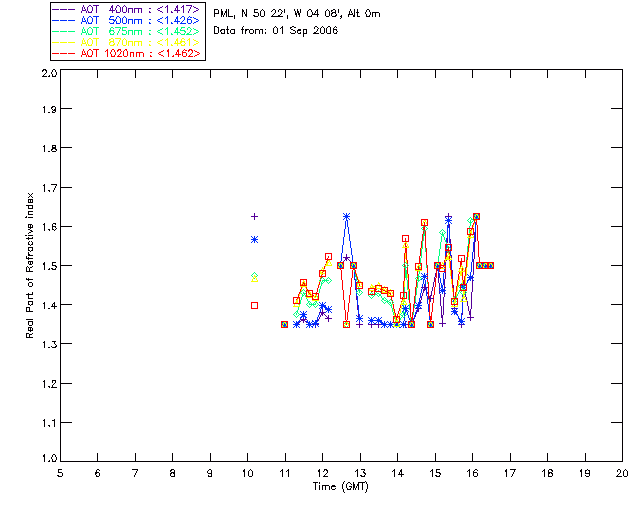Click the hour 12 label on the time axis
This screenshot has height=512, width=640.
point(322,473)
